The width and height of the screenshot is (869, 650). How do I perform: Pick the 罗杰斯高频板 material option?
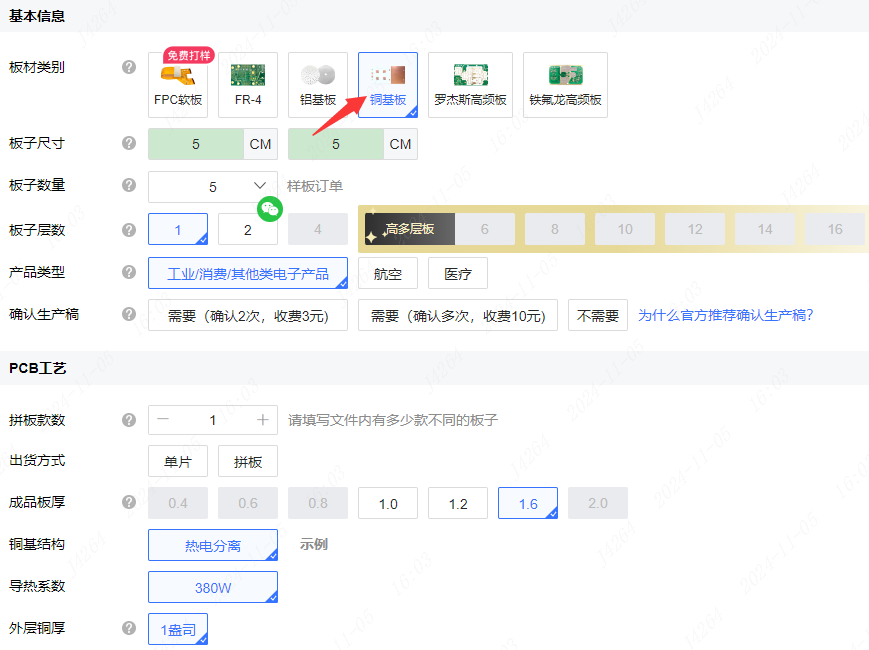470,86
